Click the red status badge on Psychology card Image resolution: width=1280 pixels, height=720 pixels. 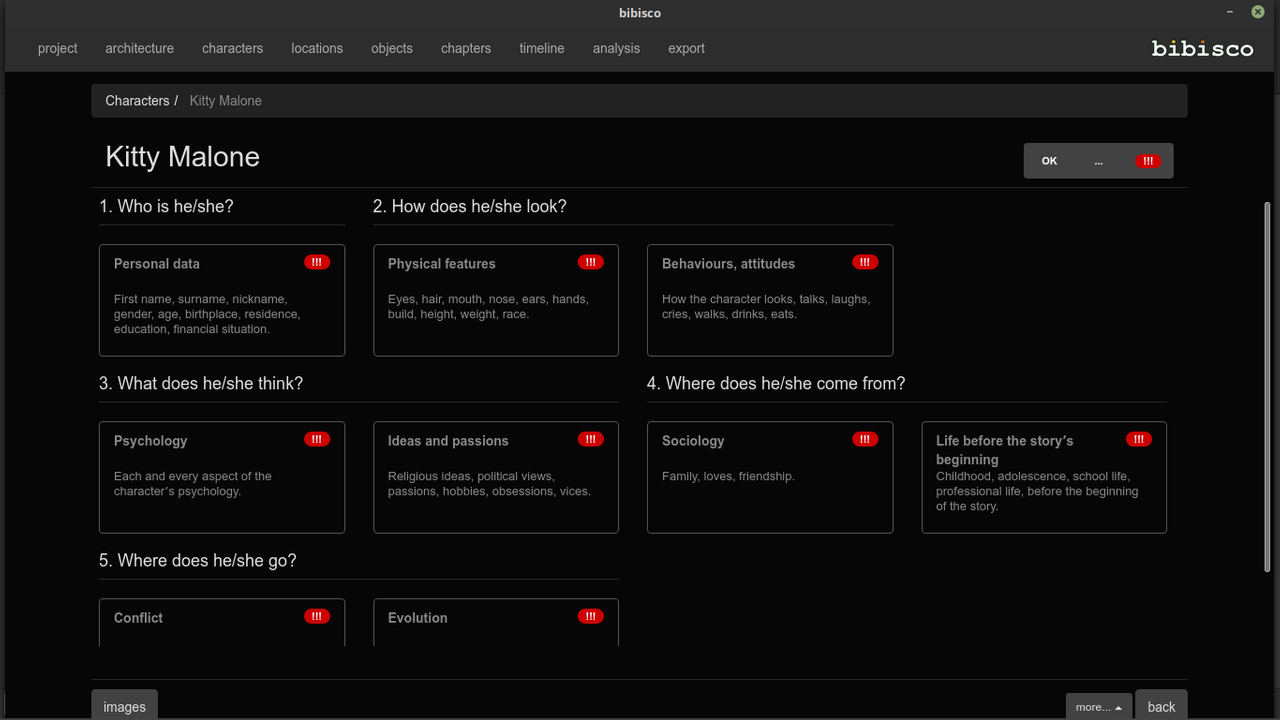[317, 439]
